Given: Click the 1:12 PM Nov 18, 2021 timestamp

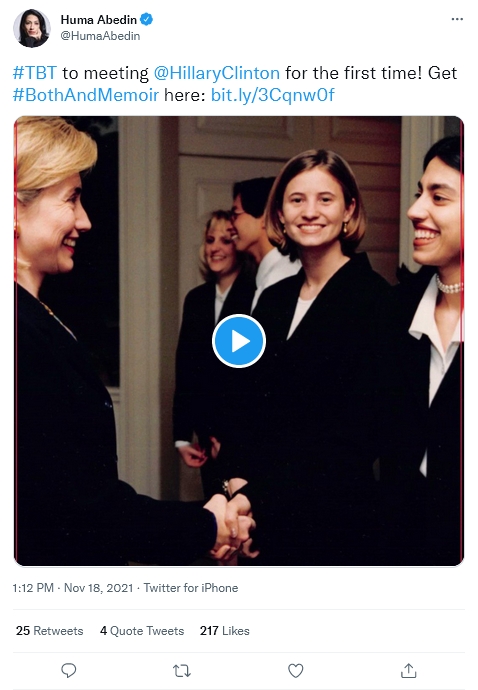Looking at the screenshot, I should [x=73, y=588].
